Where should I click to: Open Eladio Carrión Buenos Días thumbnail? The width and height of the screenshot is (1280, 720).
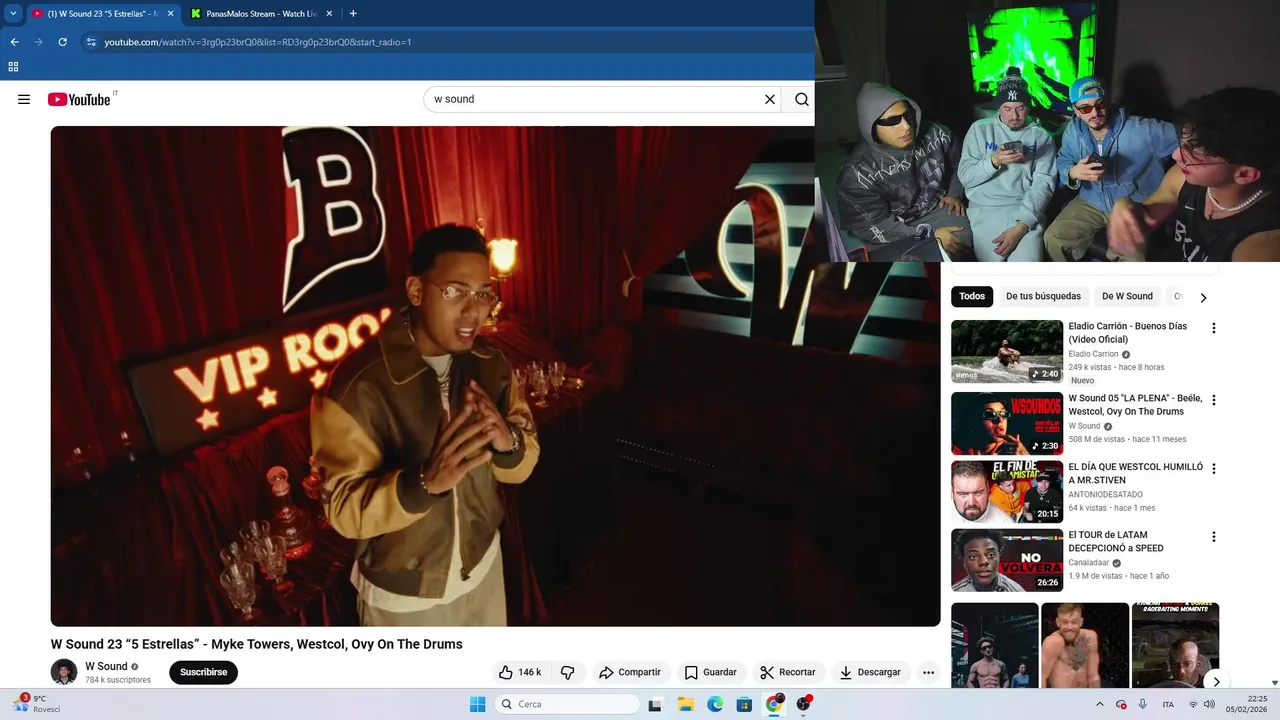tap(1007, 351)
